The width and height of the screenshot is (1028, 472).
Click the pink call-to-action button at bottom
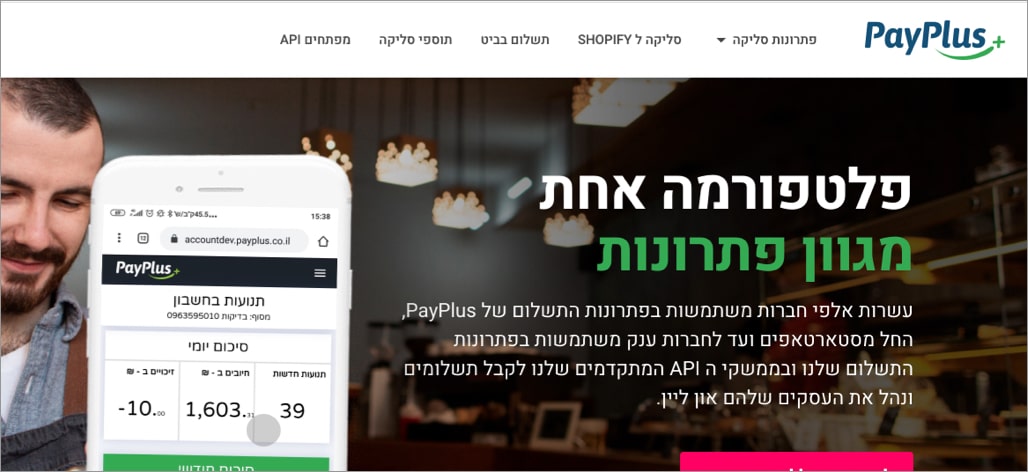click(x=796, y=462)
